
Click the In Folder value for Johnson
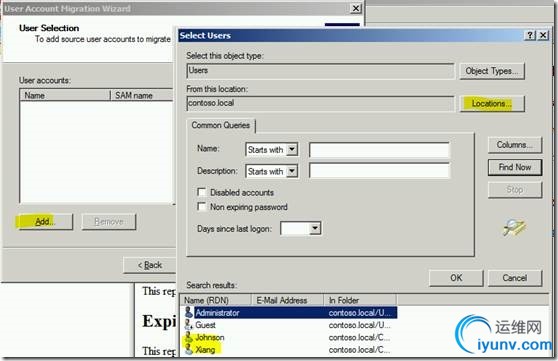tap(359, 337)
